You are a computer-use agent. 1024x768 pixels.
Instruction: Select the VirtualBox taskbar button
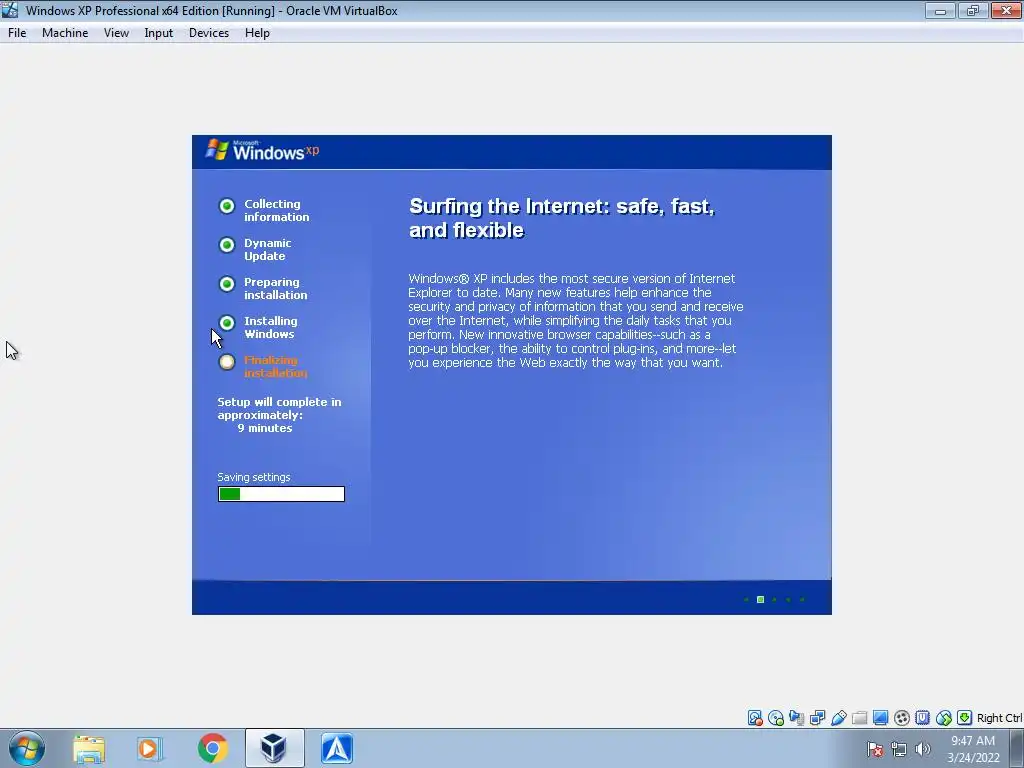click(x=274, y=748)
